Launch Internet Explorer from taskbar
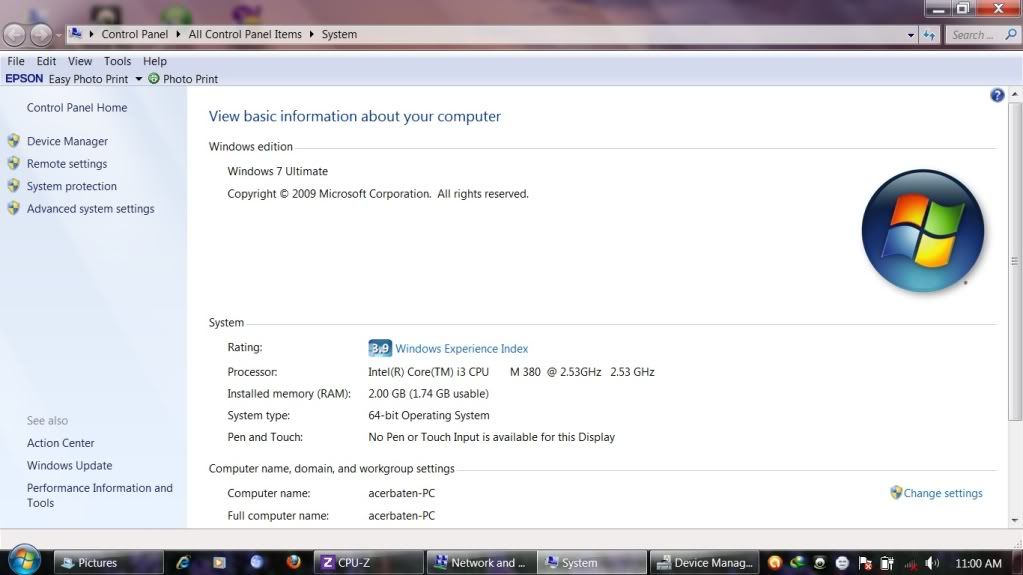Image resolution: width=1023 pixels, height=575 pixels. click(183, 563)
